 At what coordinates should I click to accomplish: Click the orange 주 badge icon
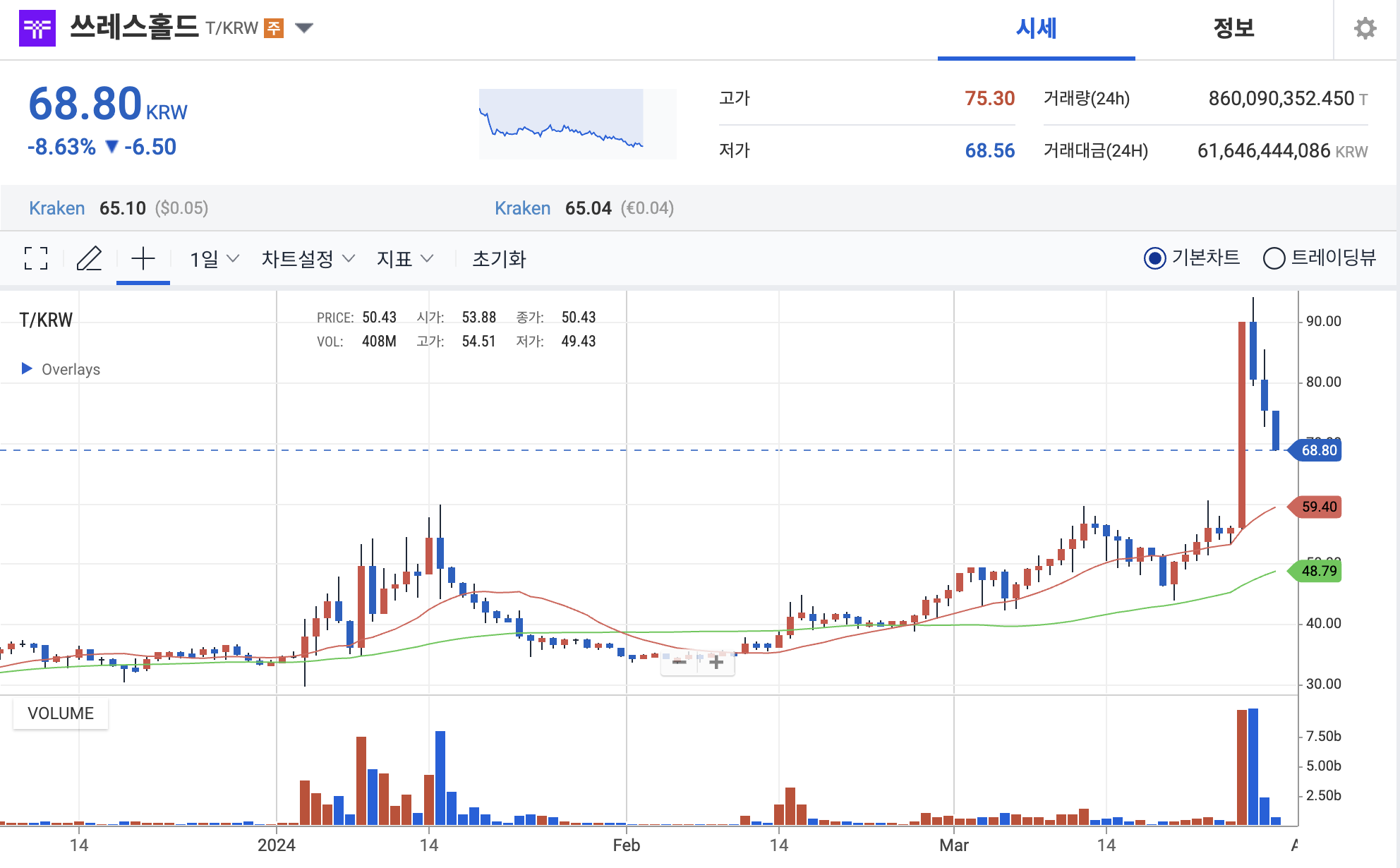pos(273,28)
